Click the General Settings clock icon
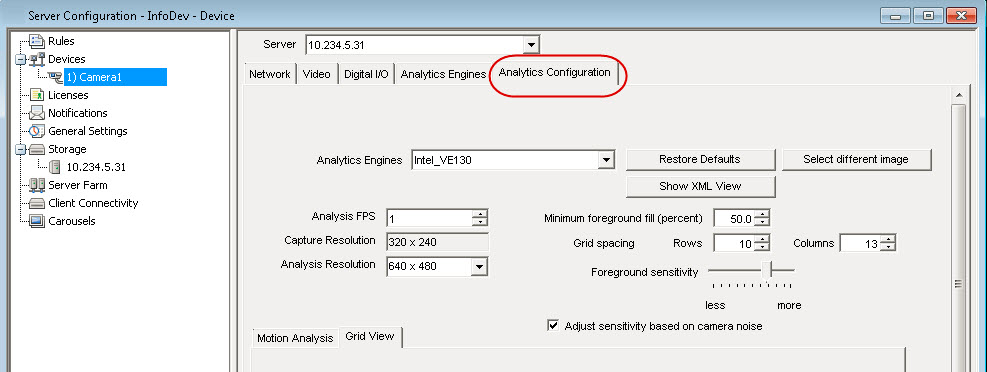 click(x=38, y=132)
